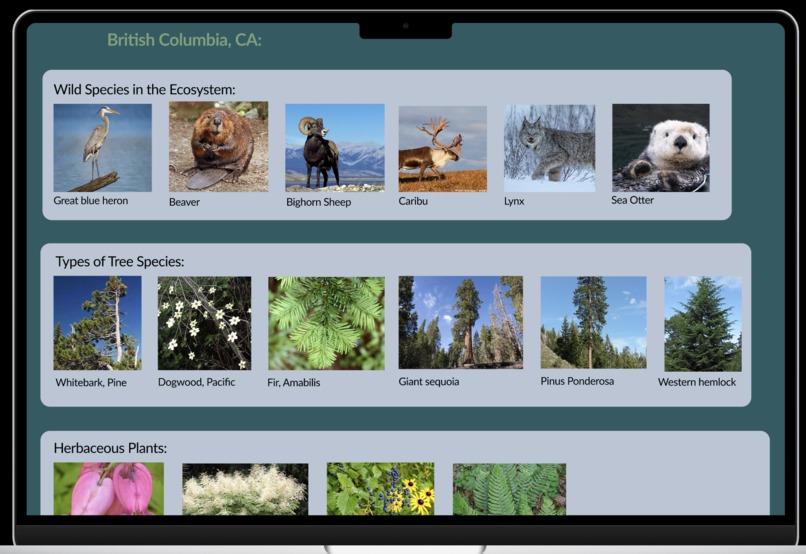Select the Western hemlock label

tap(697, 382)
